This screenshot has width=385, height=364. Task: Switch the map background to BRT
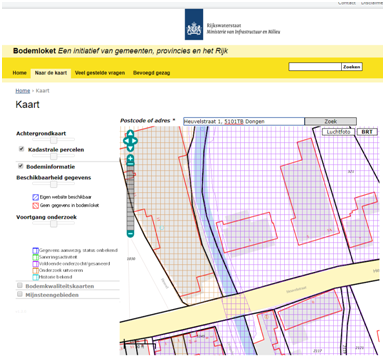tap(367, 132)
